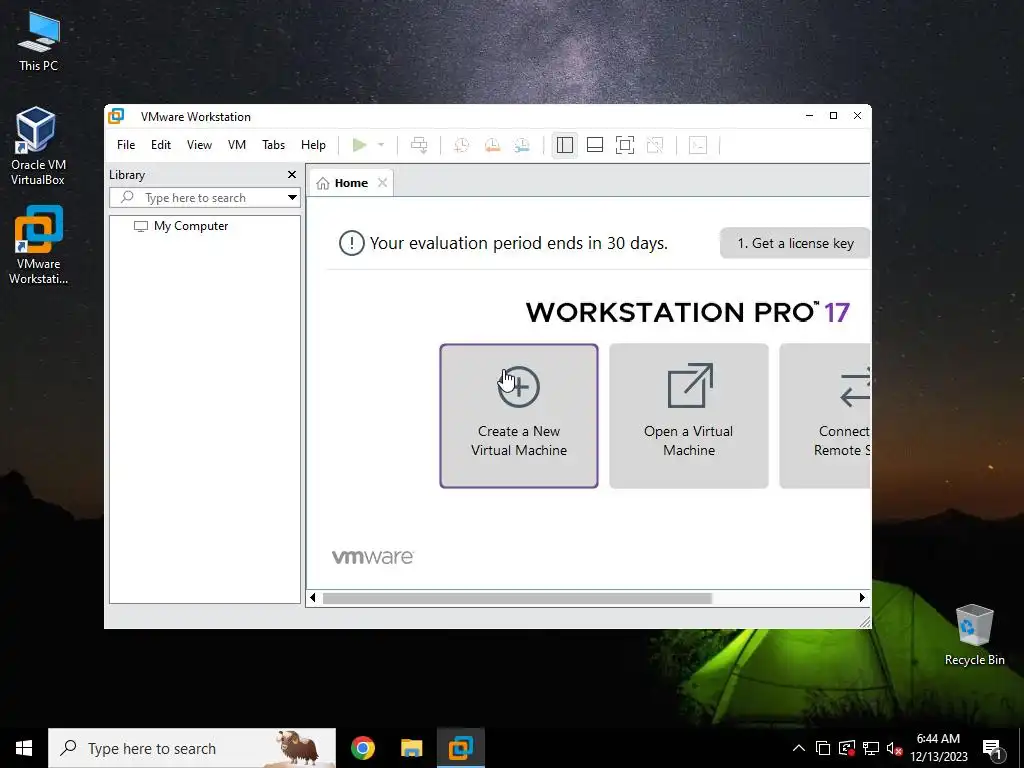This screenshot has height=768, width=1024.
Task: Open the Windows Start menu
Action: point(24,748)
